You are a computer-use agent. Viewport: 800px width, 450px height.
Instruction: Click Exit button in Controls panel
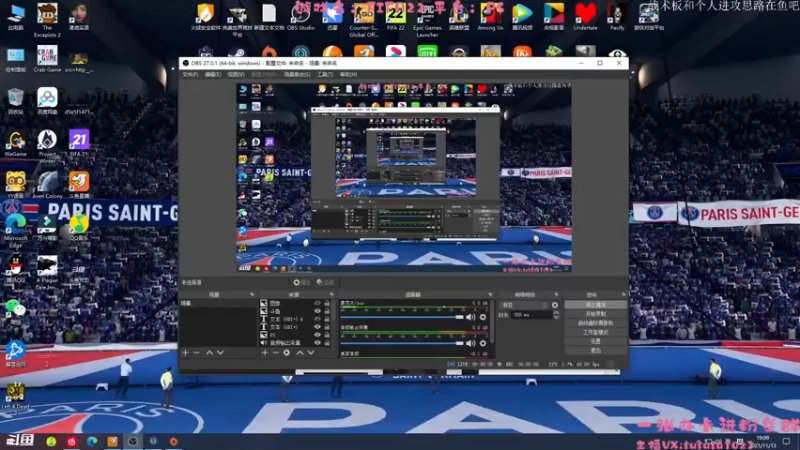pos(595,351)
